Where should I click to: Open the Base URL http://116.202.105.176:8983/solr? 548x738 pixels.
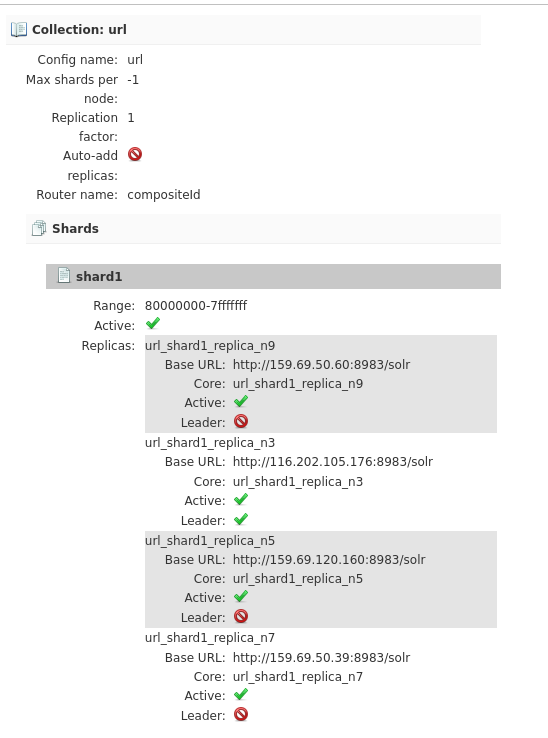pyautogui.click(x=333, y=462)
